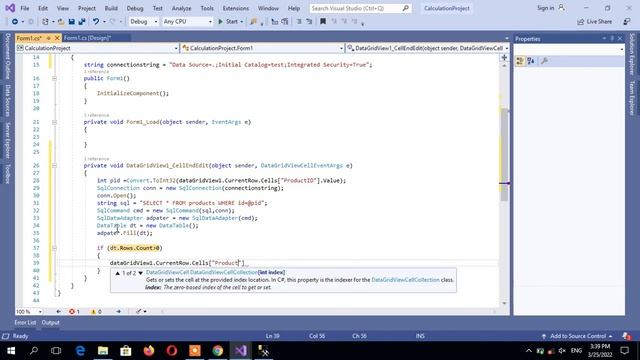Open the Solution Explorer side tab
Screen dimensions: 640x360
click(x=632, y=54)
